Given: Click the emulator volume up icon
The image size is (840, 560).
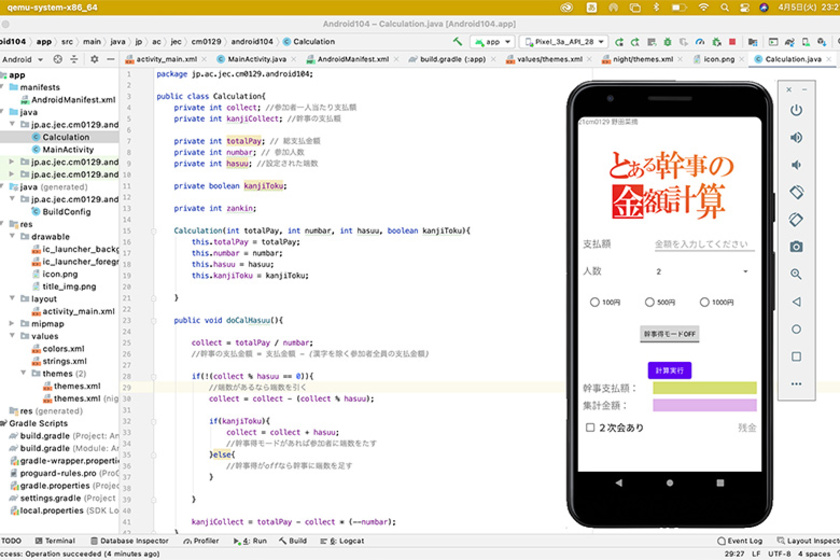Looking at the screenshot, I should coord(796,137).
